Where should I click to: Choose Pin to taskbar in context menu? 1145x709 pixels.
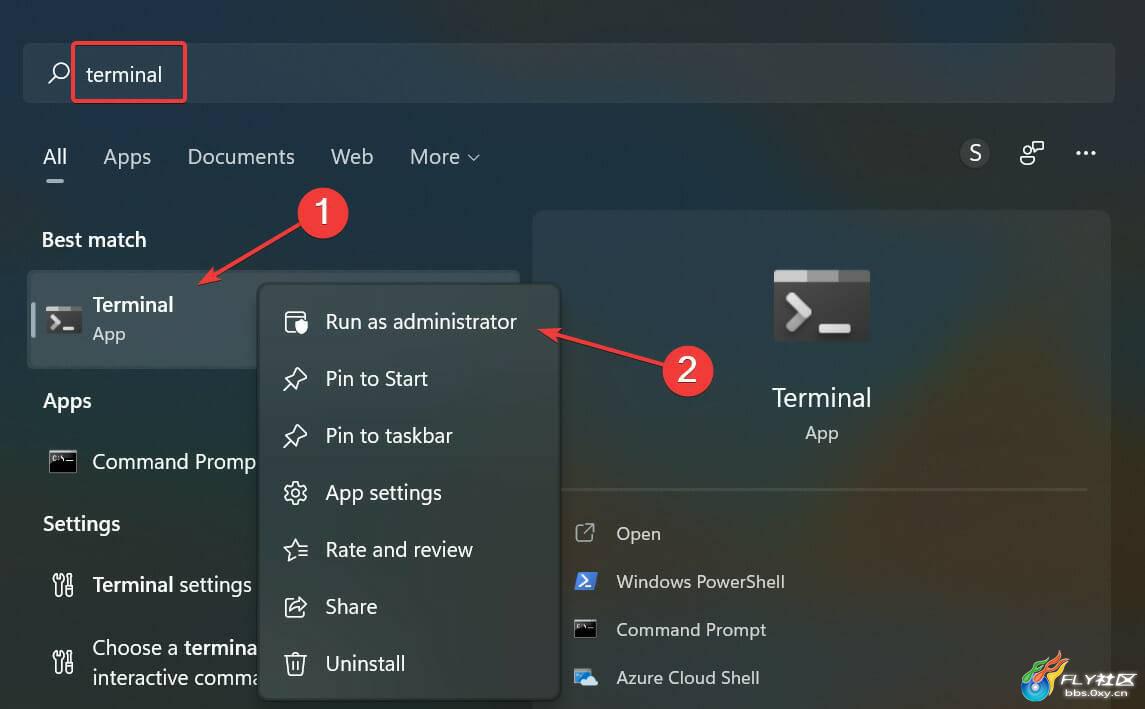[410, 436]
